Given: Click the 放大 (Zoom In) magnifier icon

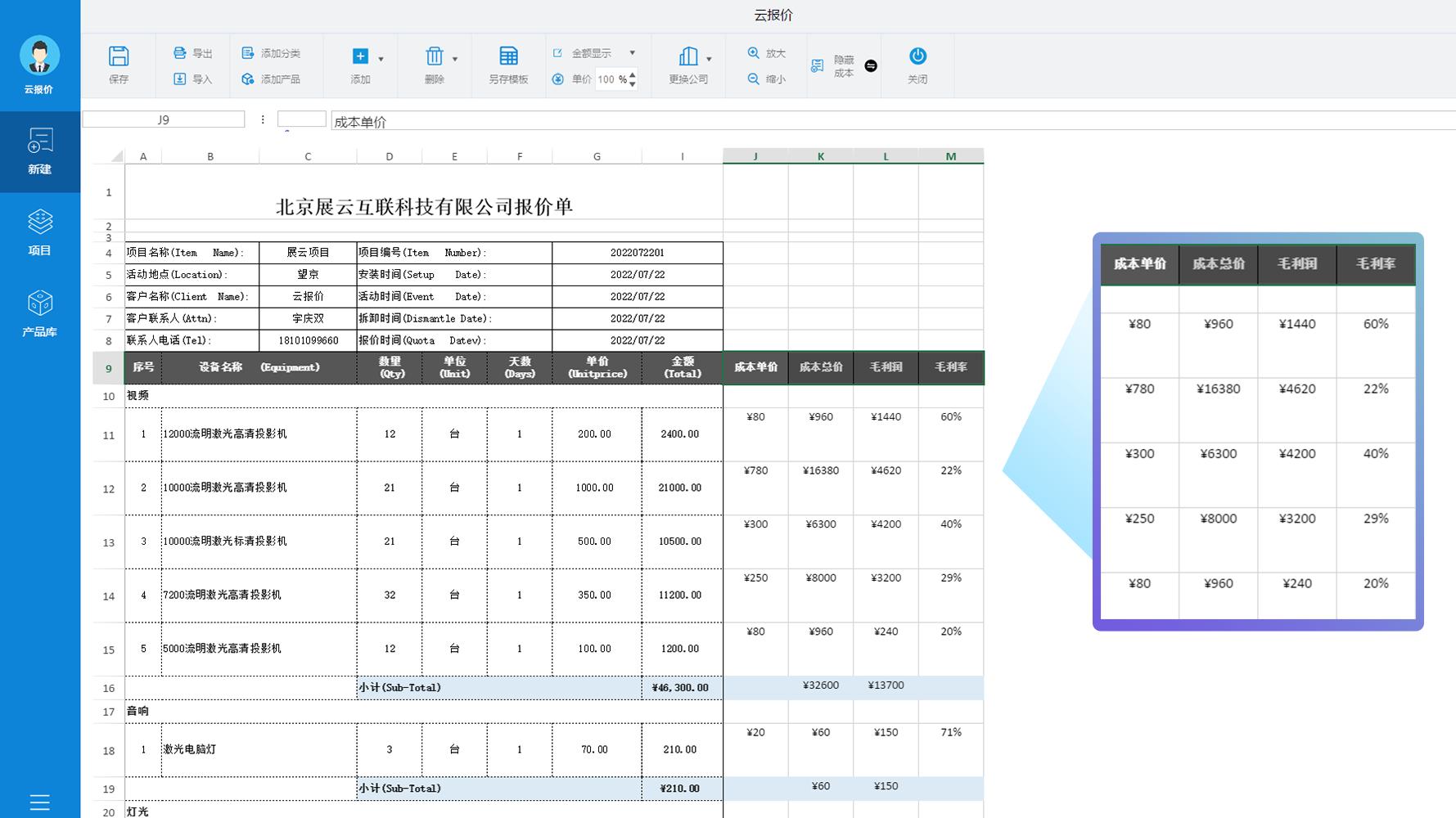Looking at the screenshot, I should click(752, 52).
